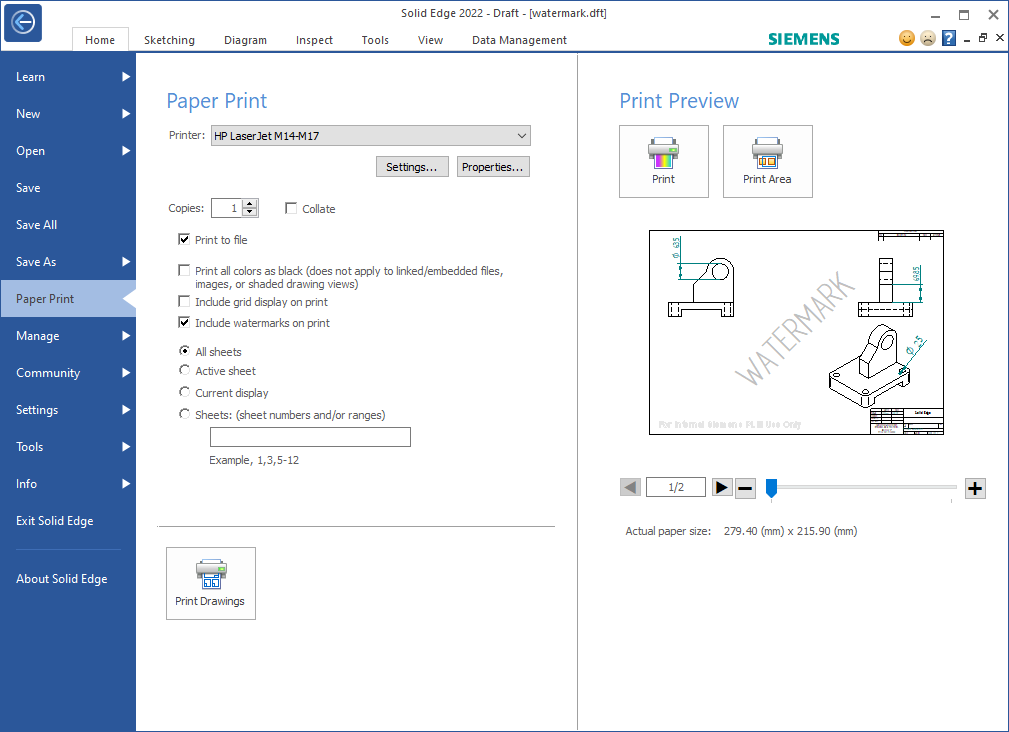This screenshot has width=1009, height=732.
Task: Select the Sheets range radio option
Action: (x=185, y=414)
